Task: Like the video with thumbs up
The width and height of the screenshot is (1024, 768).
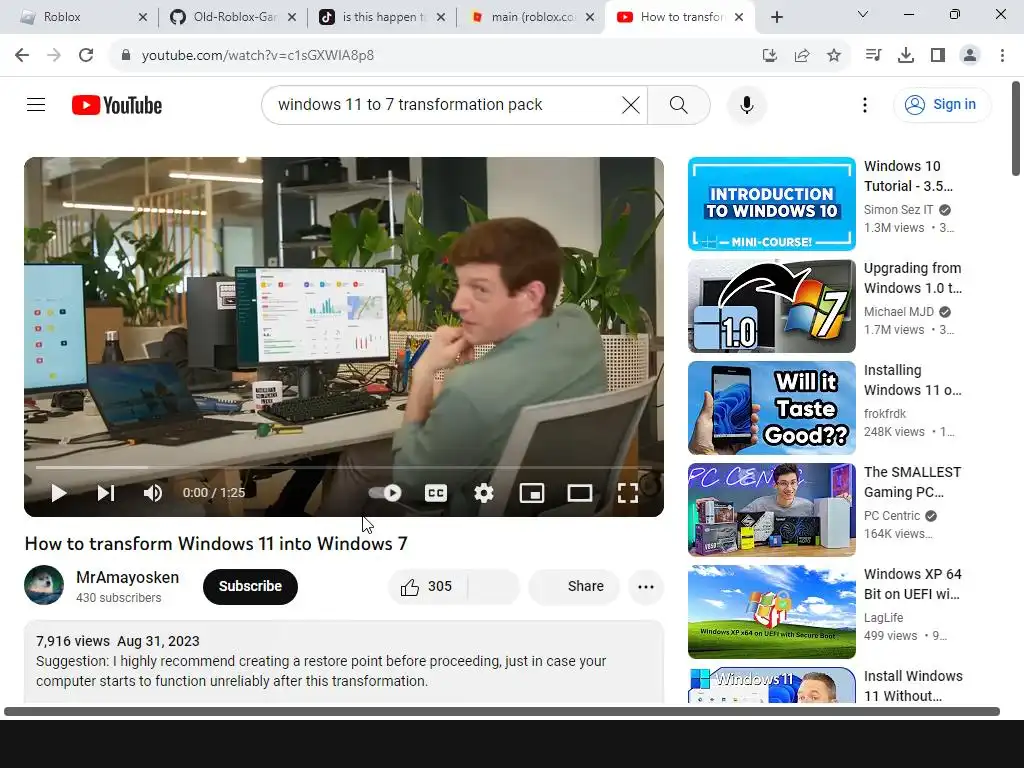Action: pos(428,586)
